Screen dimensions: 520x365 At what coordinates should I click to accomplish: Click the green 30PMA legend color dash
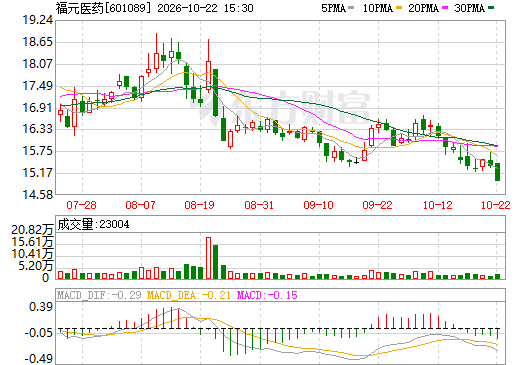(x=491, y=8)
